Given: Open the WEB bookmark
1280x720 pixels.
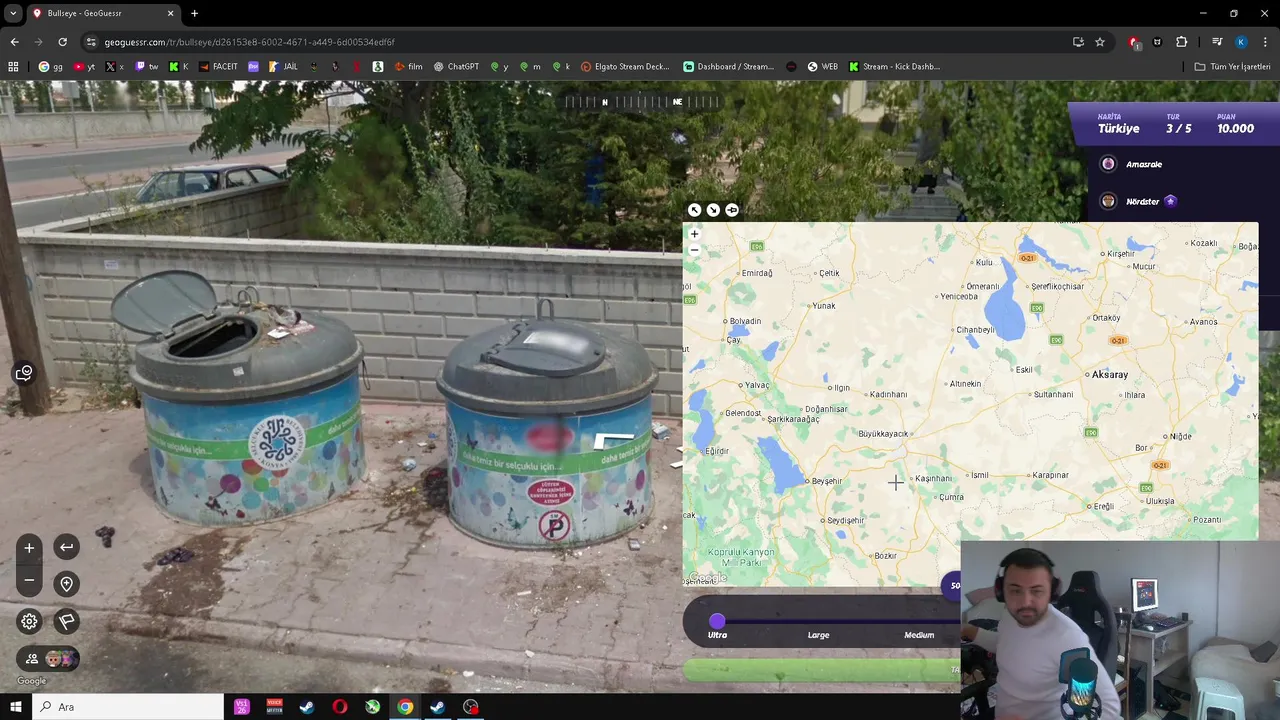Looking at the screenshot, I should point(822,67).
